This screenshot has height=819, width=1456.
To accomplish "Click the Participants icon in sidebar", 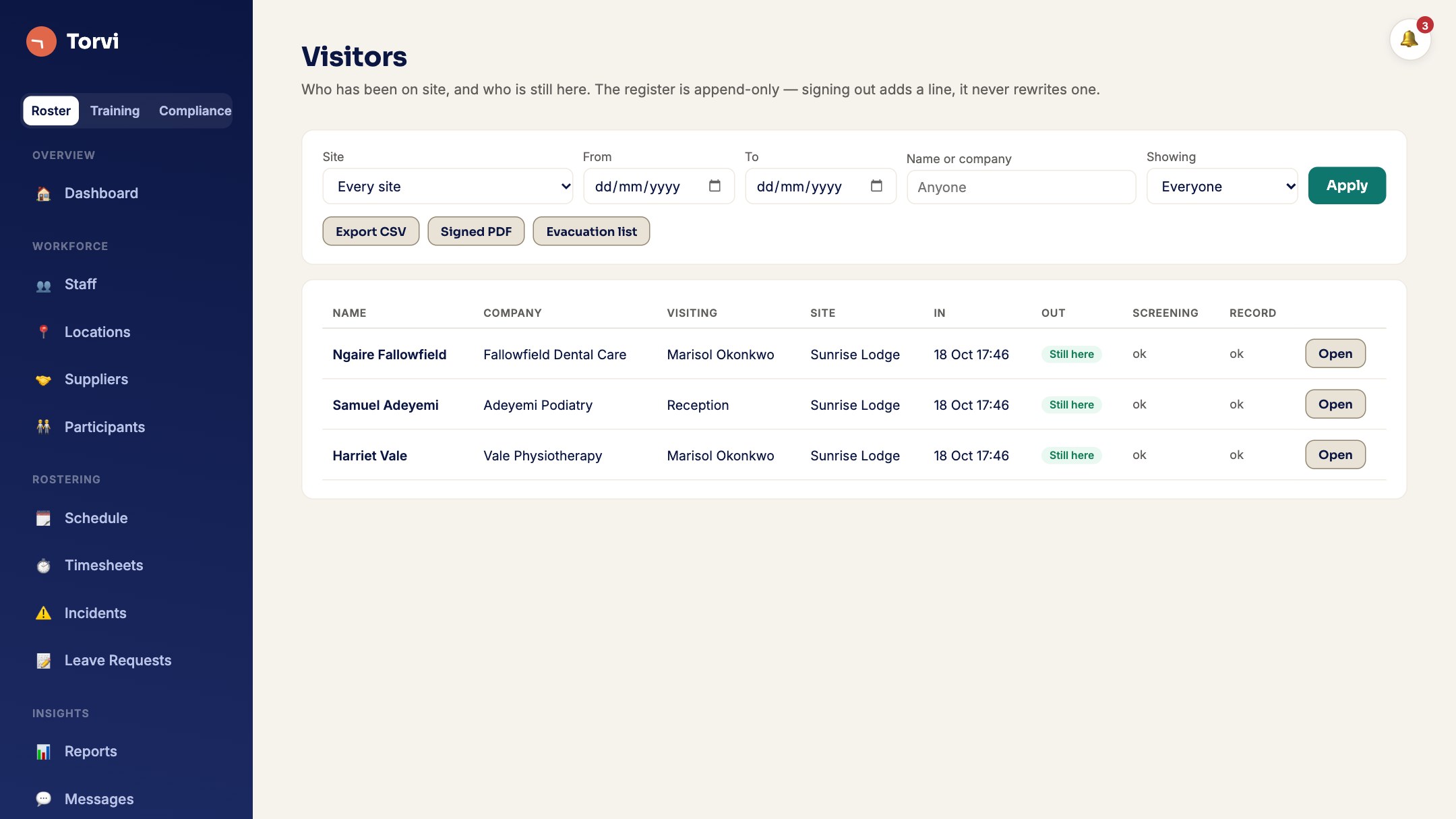I will [x=44, y=427].
